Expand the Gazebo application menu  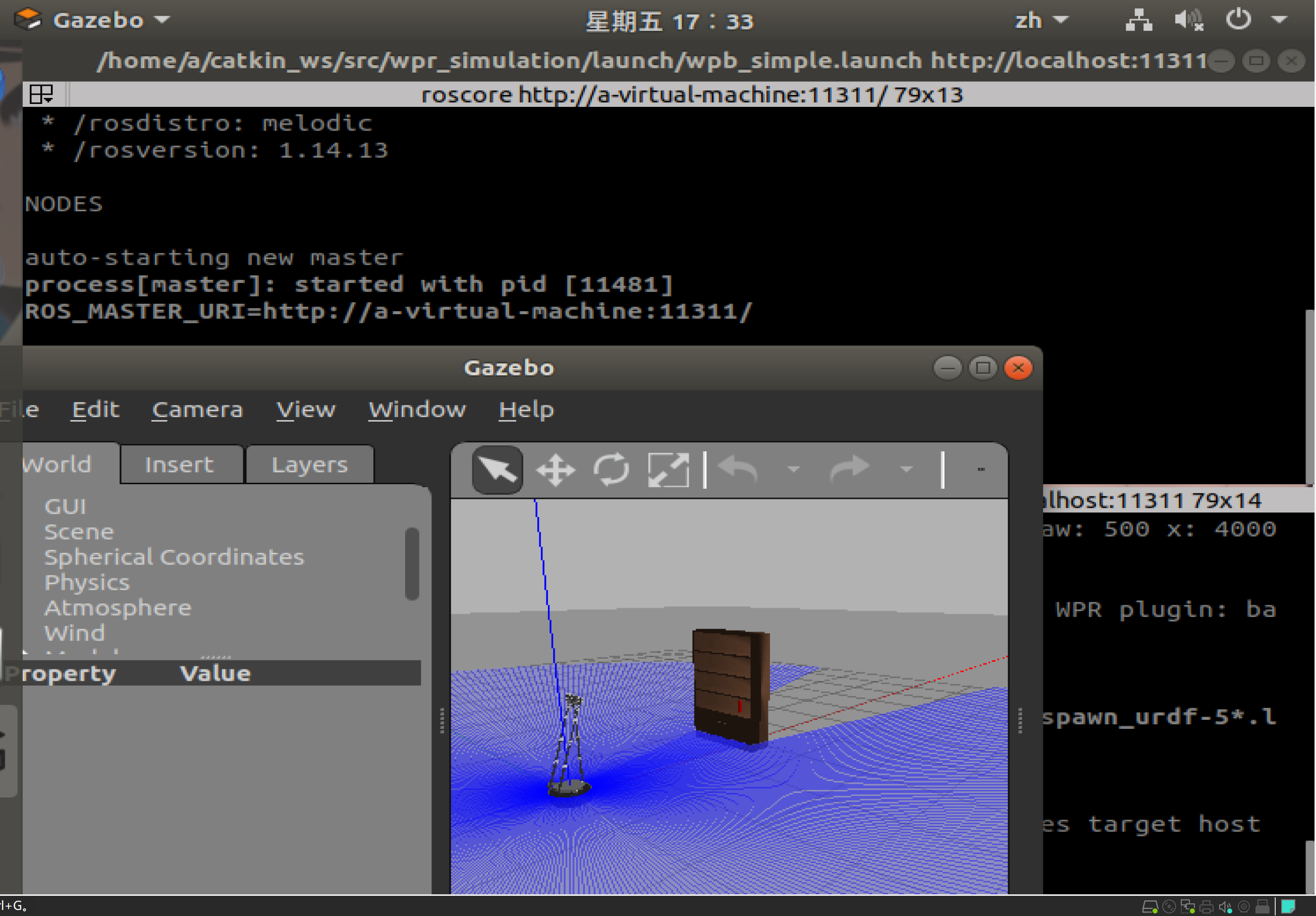[97, 21]
